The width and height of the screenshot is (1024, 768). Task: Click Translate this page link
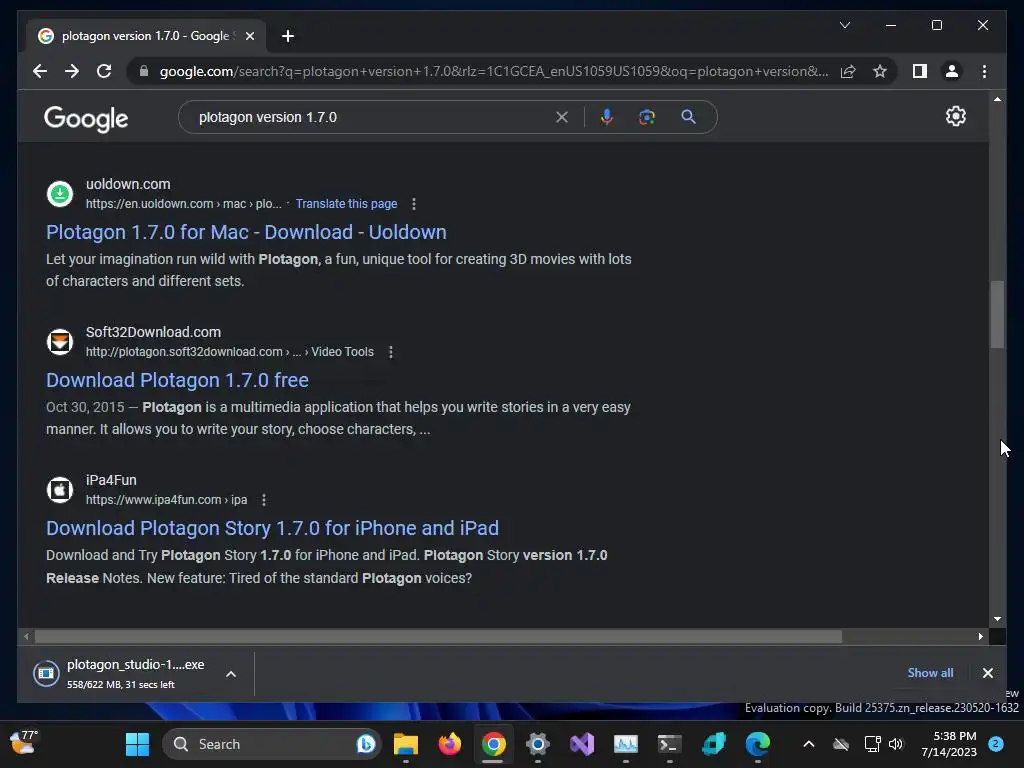tap(346, 204)
